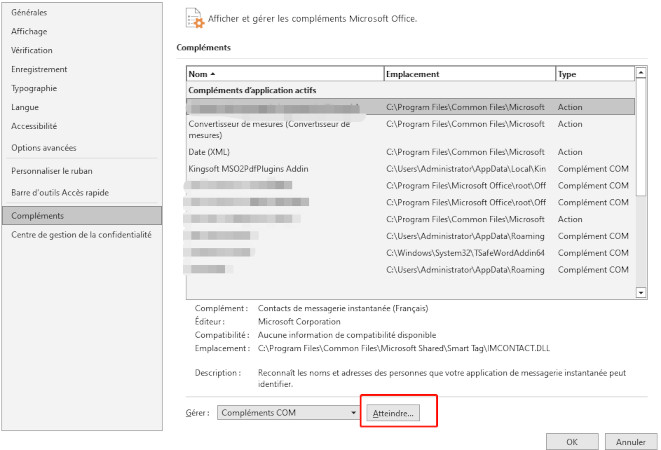661x450 pixels.
Task: Click the list's scroll up arrow
Action: pyautogui.click(x=641, y=73)
